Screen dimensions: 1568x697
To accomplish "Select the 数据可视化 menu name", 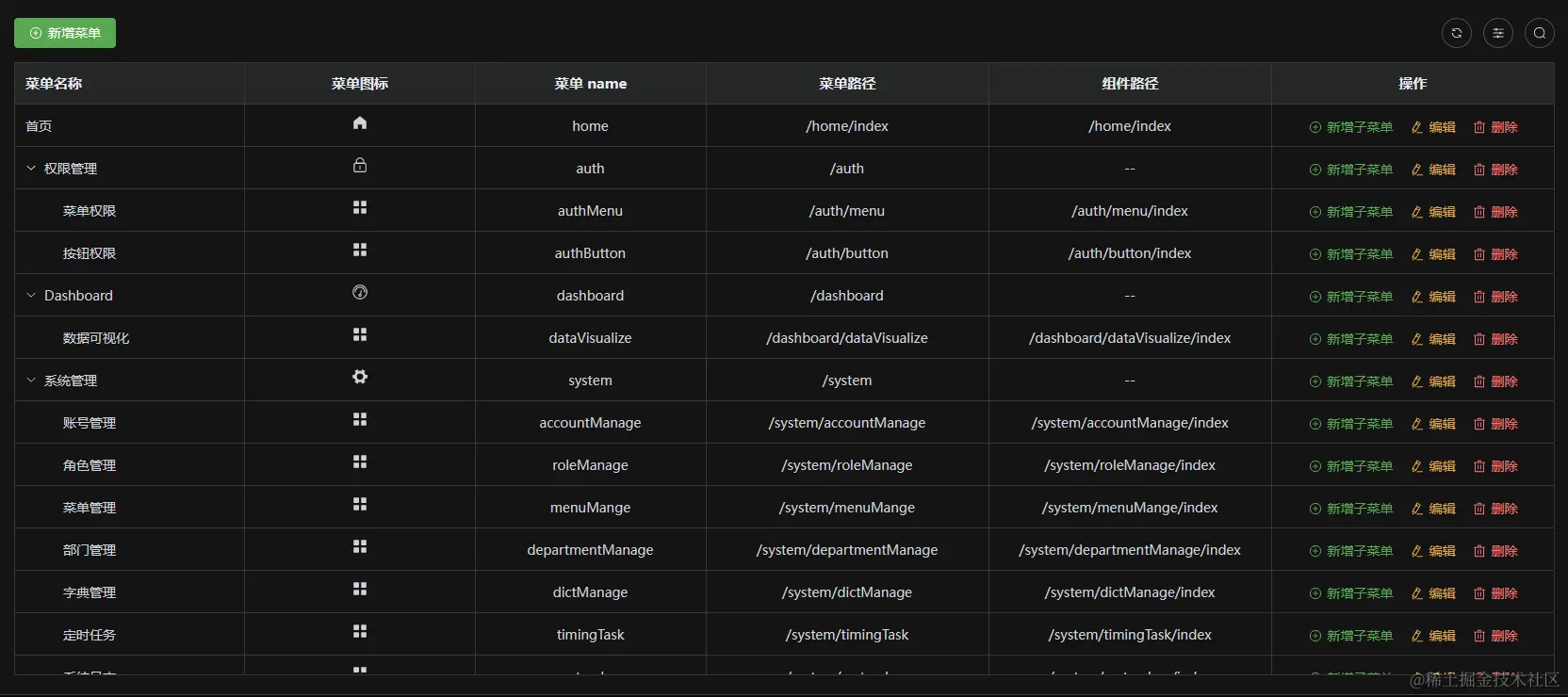I will coord(96,338).
